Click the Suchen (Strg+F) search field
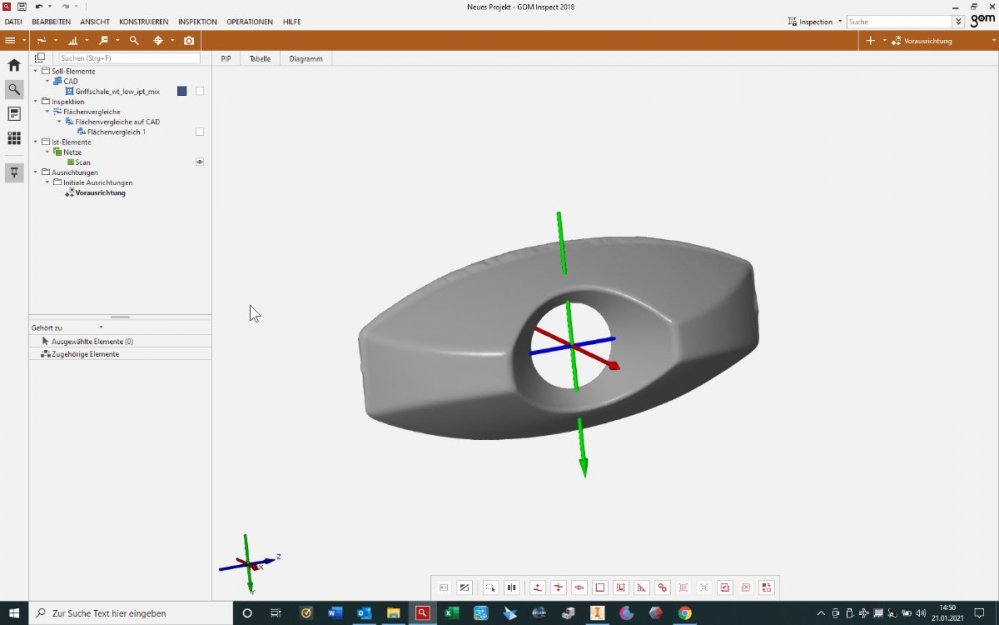Viewport: 999px width, 625px height. pyautogui.click(x=129, y=58)
